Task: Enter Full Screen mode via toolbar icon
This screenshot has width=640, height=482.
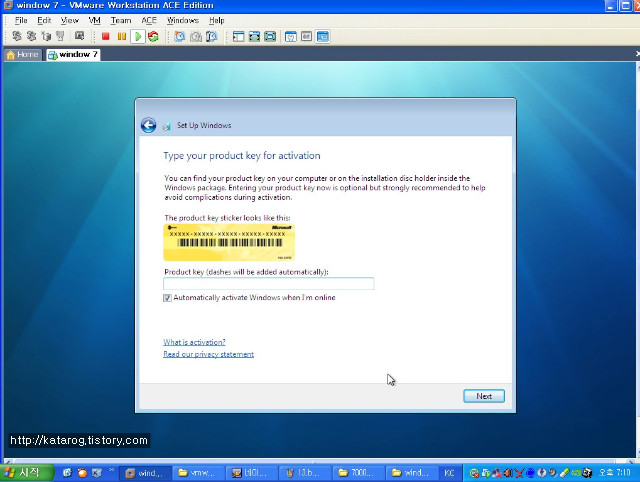Action: pyautogui.click(x=270, y=37)
